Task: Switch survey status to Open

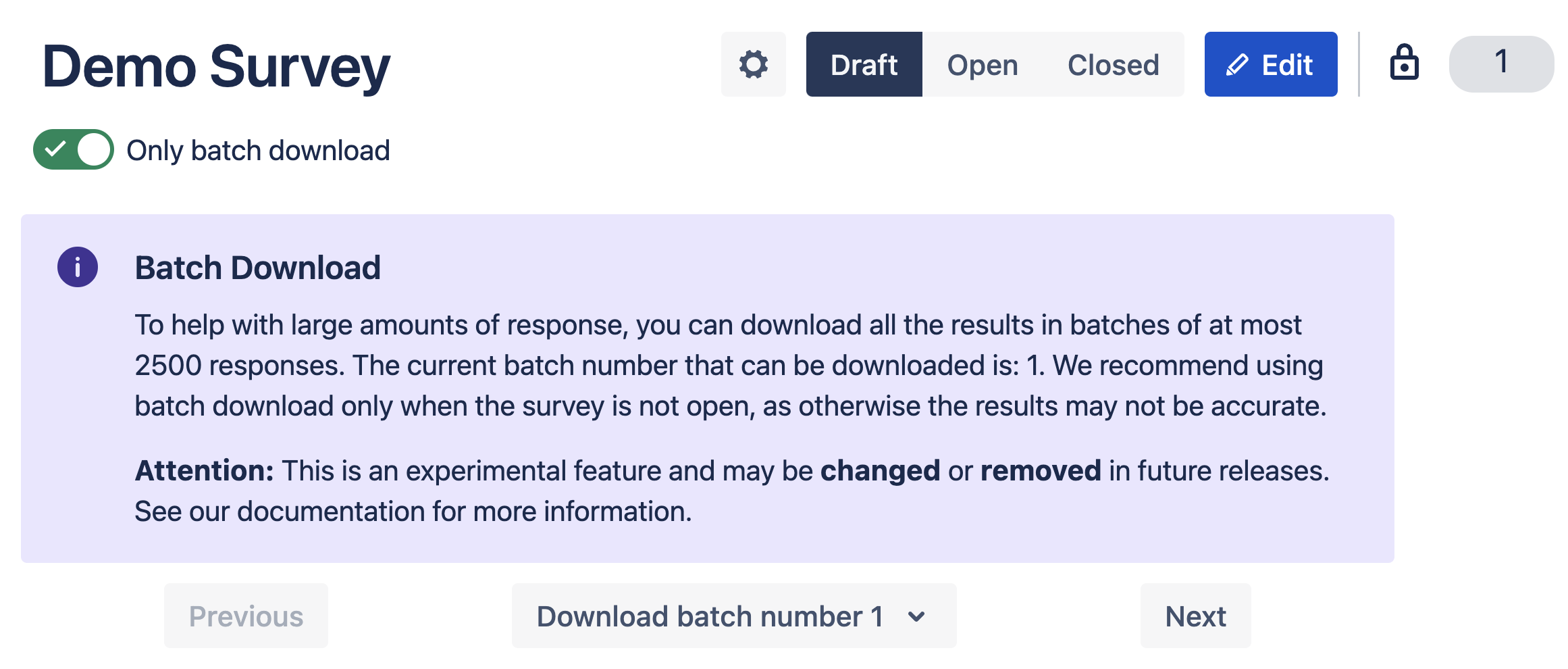Action: (x=983, y=65)
